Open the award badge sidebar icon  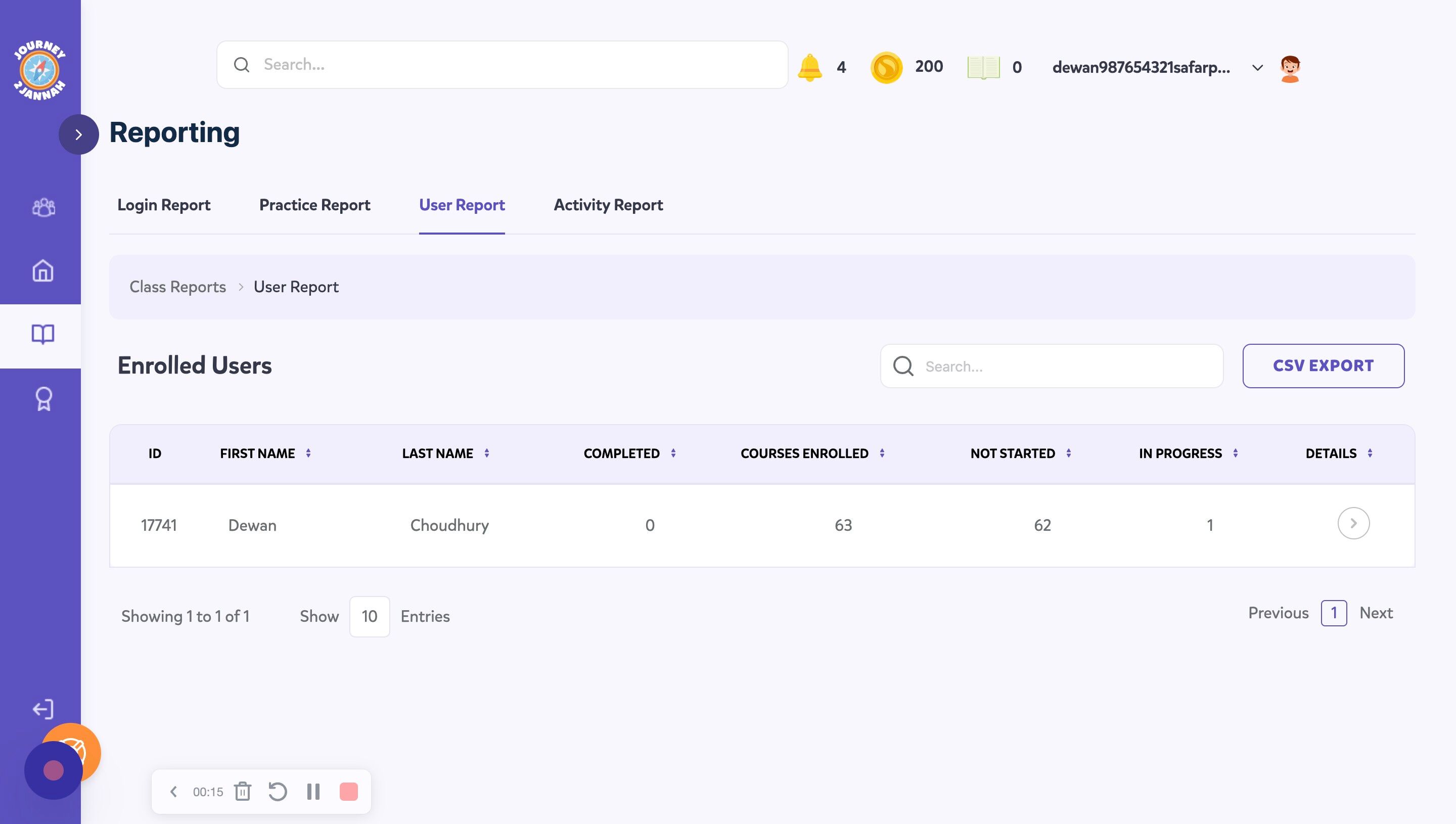(x=43, y=399)
